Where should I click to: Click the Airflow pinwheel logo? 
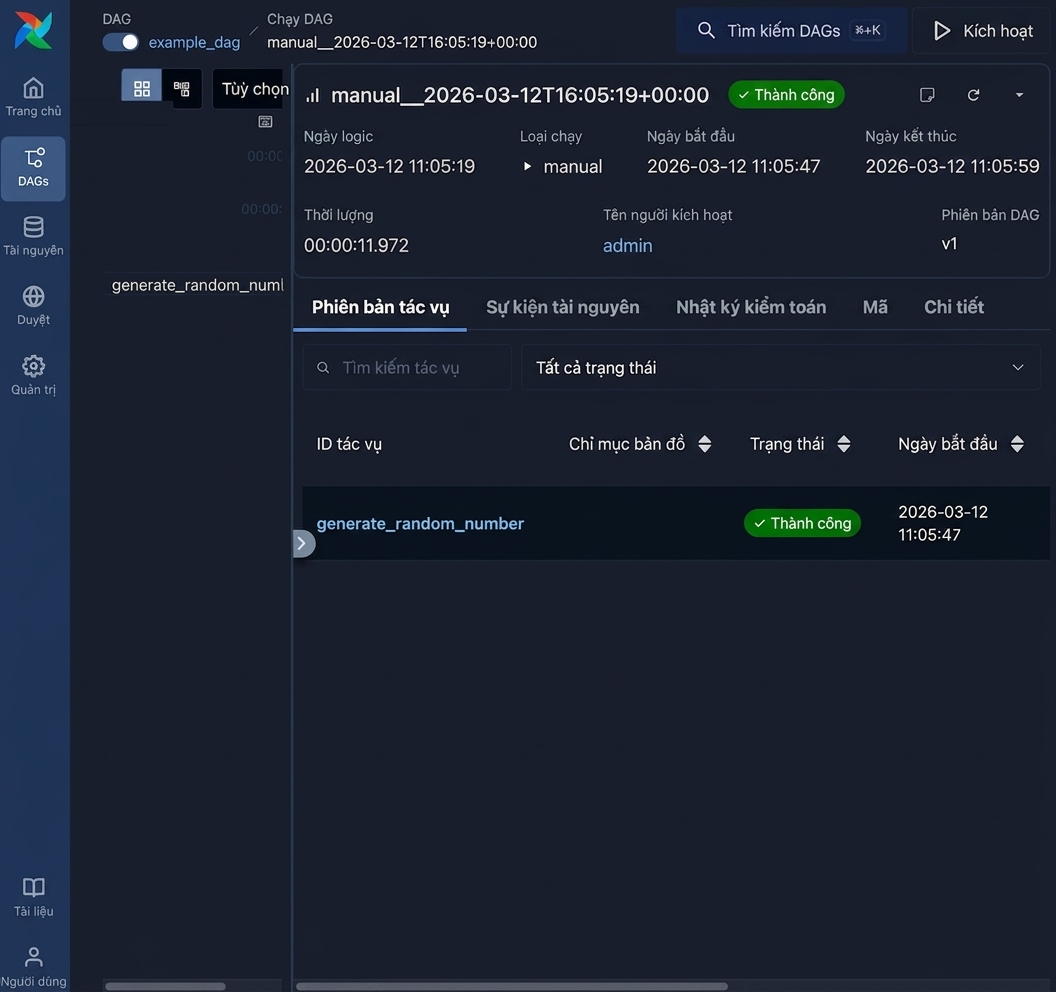(33, 30)
